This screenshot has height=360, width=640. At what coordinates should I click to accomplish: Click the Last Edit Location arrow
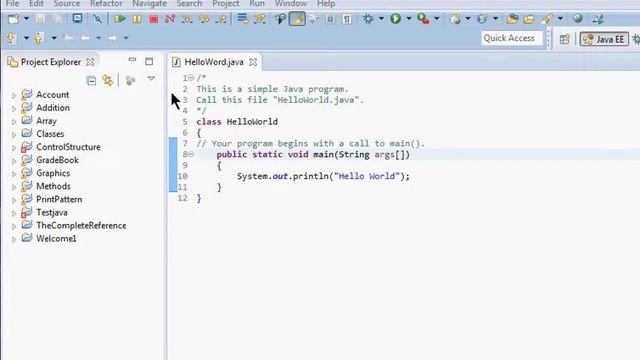[69, 38]
